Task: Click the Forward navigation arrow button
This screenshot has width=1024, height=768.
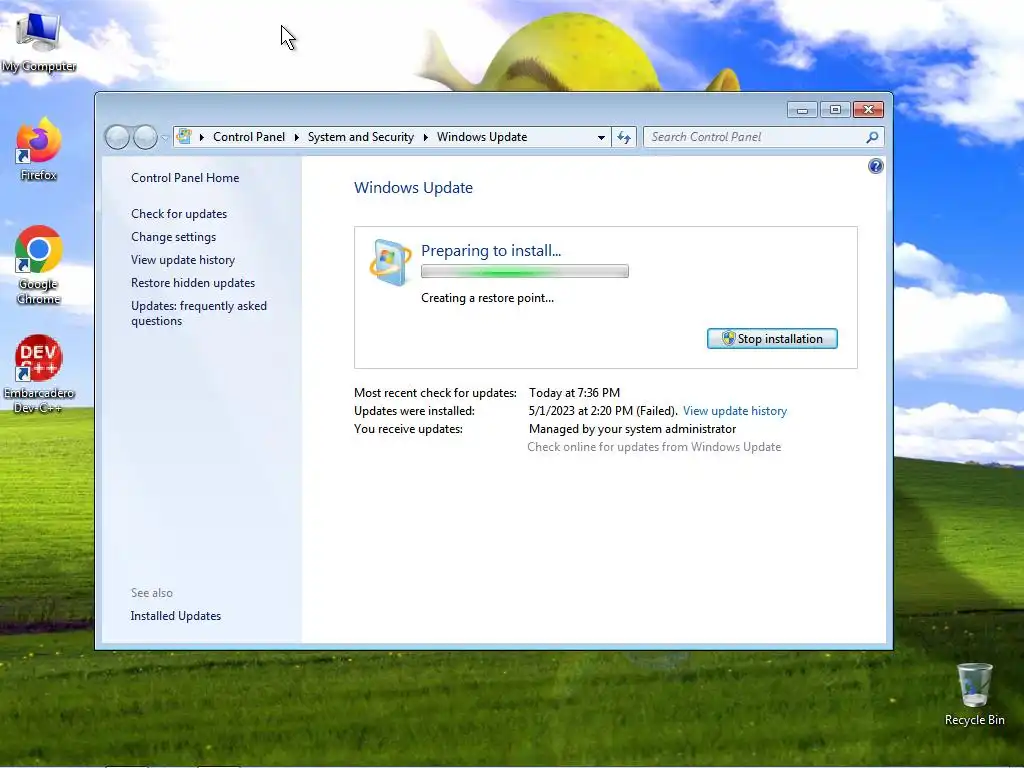Action: 145,137
